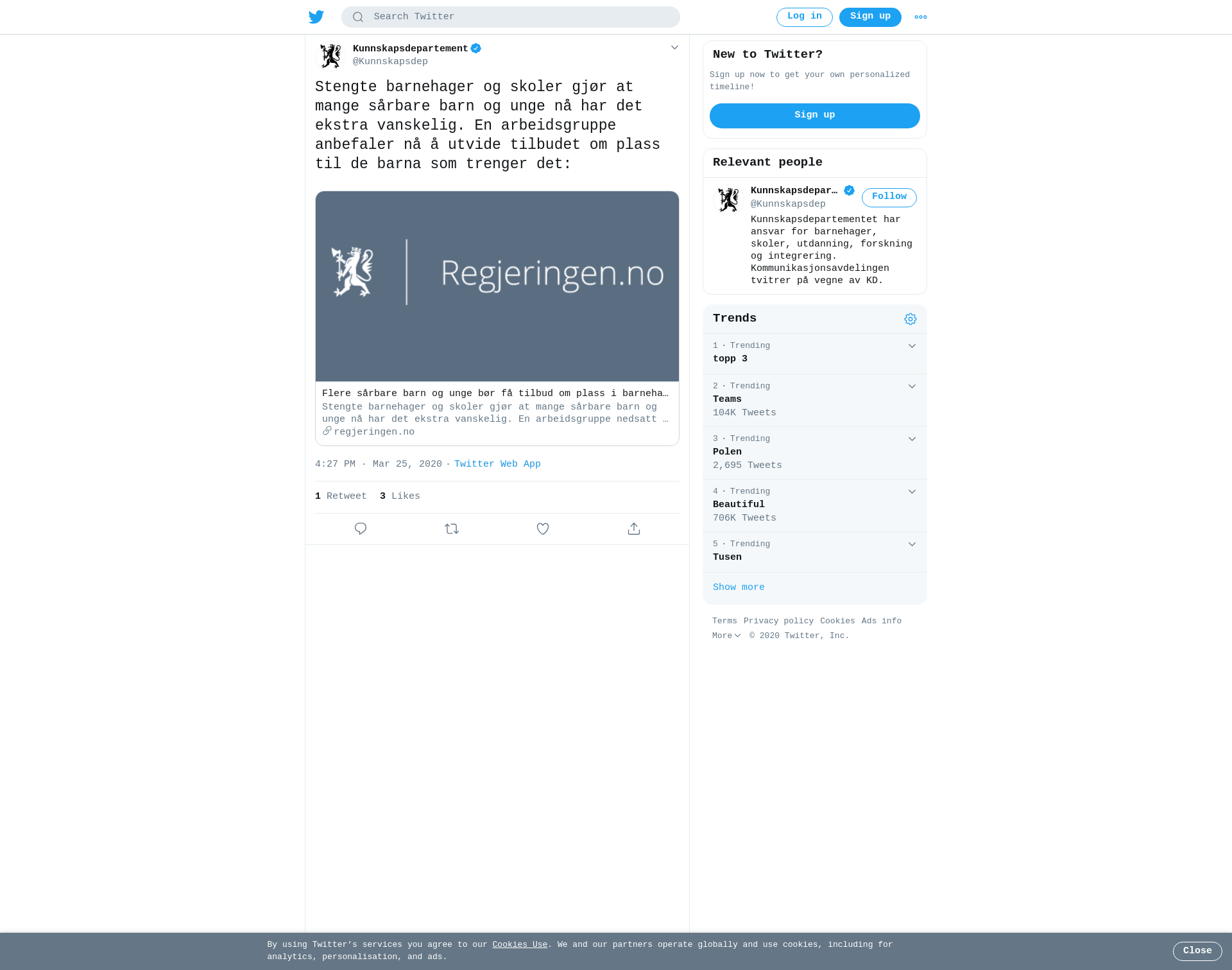Click the reply speech bubble icon
Viewport: 1232px width, 970px height.
click(361, 529)
